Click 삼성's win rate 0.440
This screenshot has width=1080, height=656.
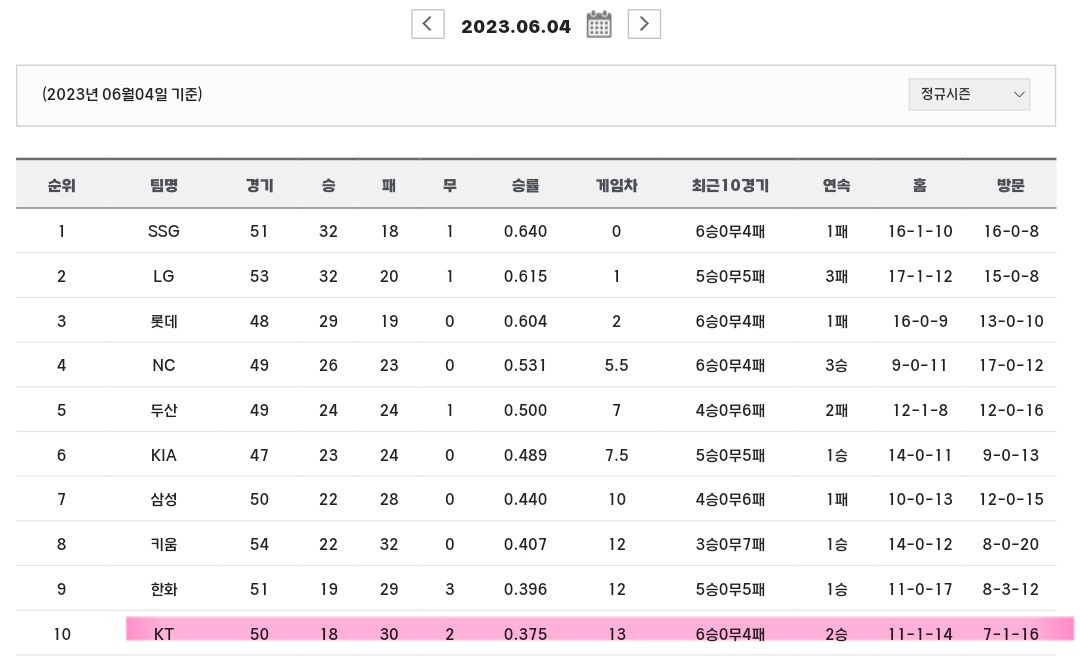pyautogui.click(x=526, y=499)
